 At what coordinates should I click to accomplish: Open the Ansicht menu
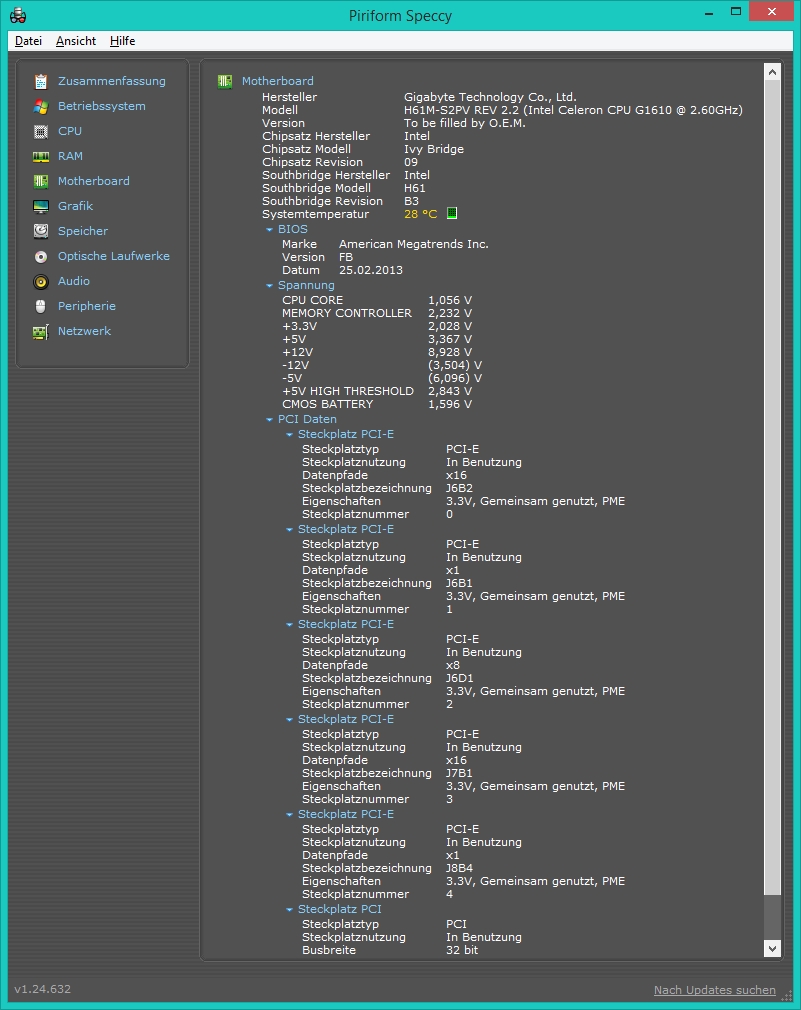(x=76, y=41)
